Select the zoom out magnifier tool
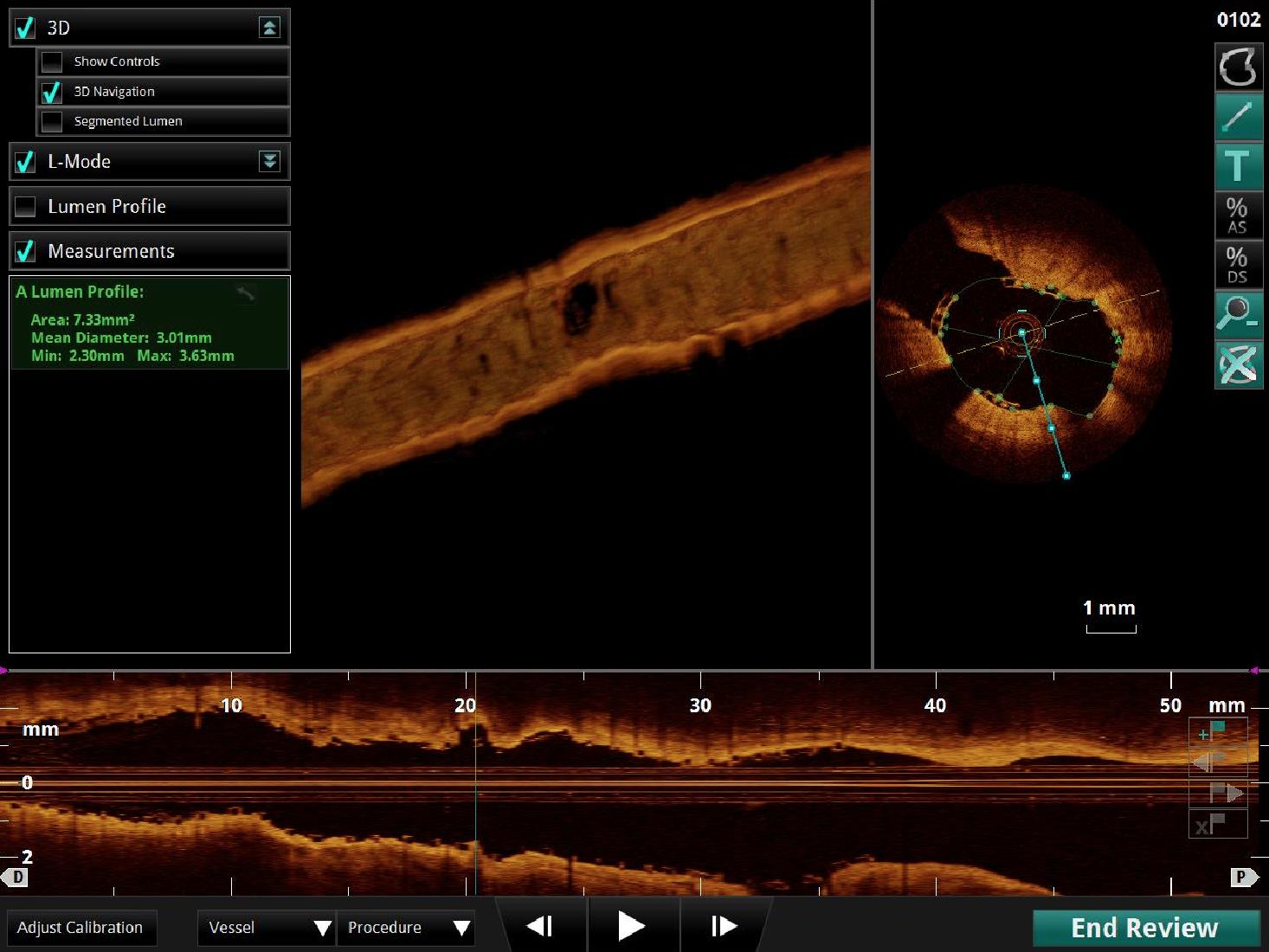Image resolution: width=1269 pixels, height=952 pixels. [1238, 315]
